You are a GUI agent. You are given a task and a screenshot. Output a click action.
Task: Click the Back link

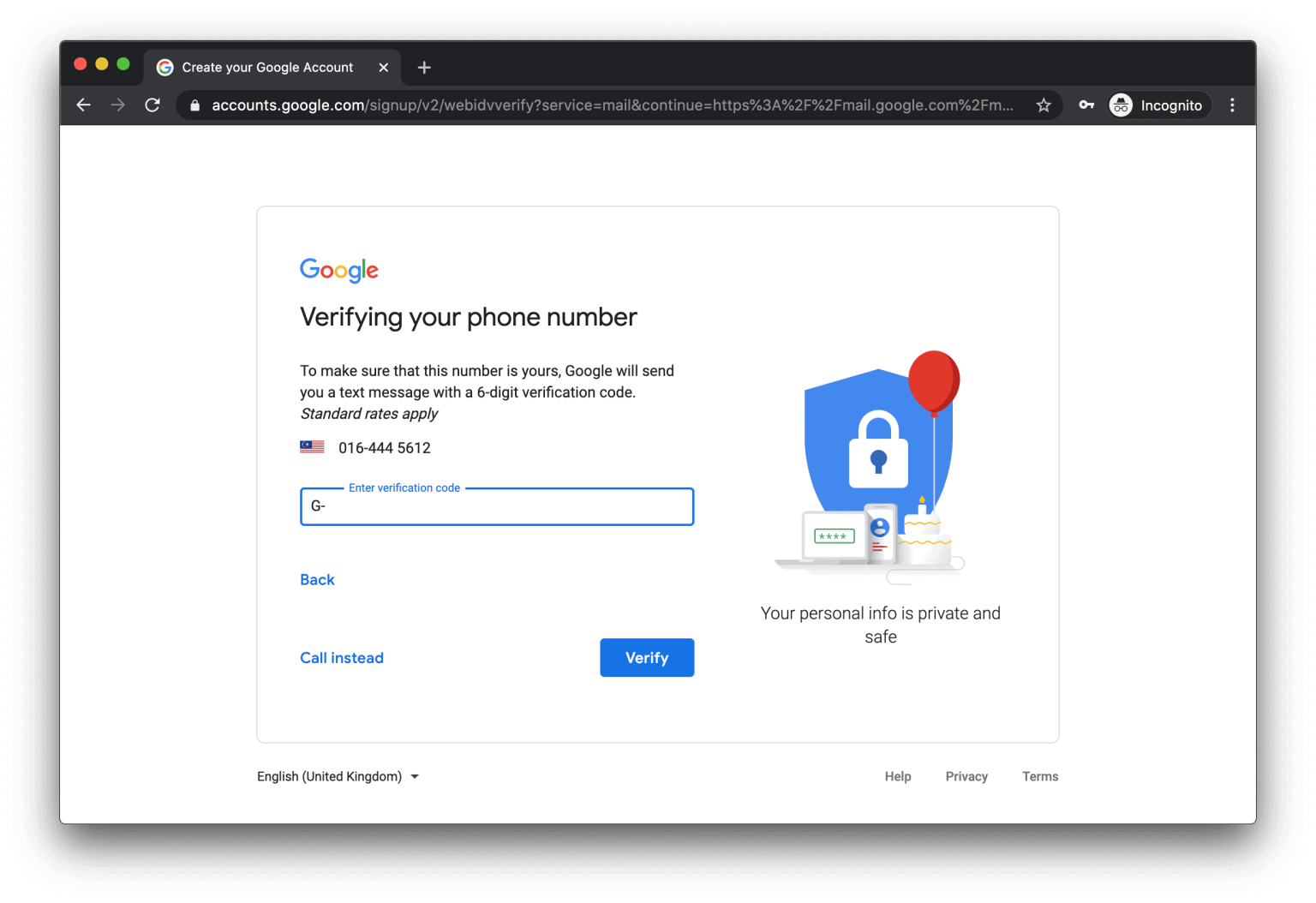317,580
